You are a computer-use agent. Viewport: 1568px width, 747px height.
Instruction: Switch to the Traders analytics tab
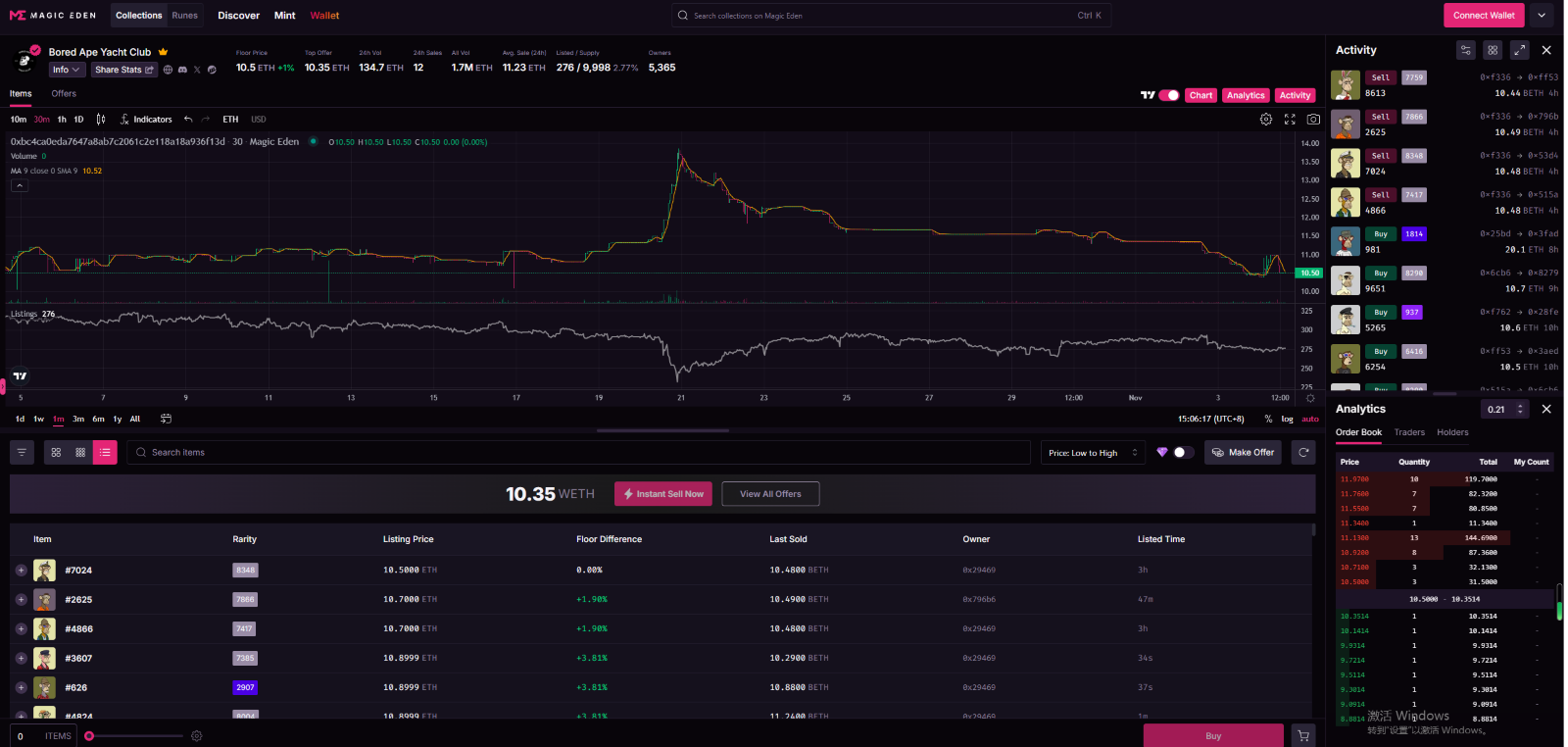click(x=1409, y=432)
